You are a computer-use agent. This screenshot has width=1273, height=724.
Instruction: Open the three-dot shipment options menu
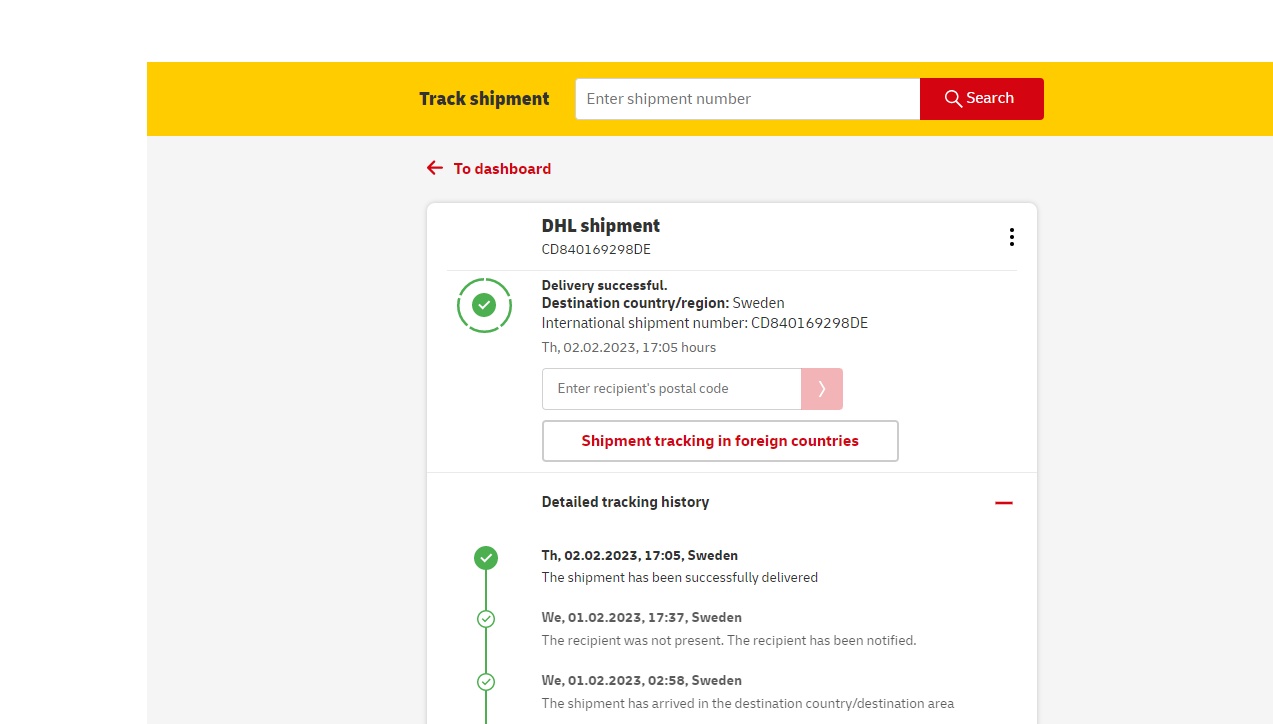1011,237
